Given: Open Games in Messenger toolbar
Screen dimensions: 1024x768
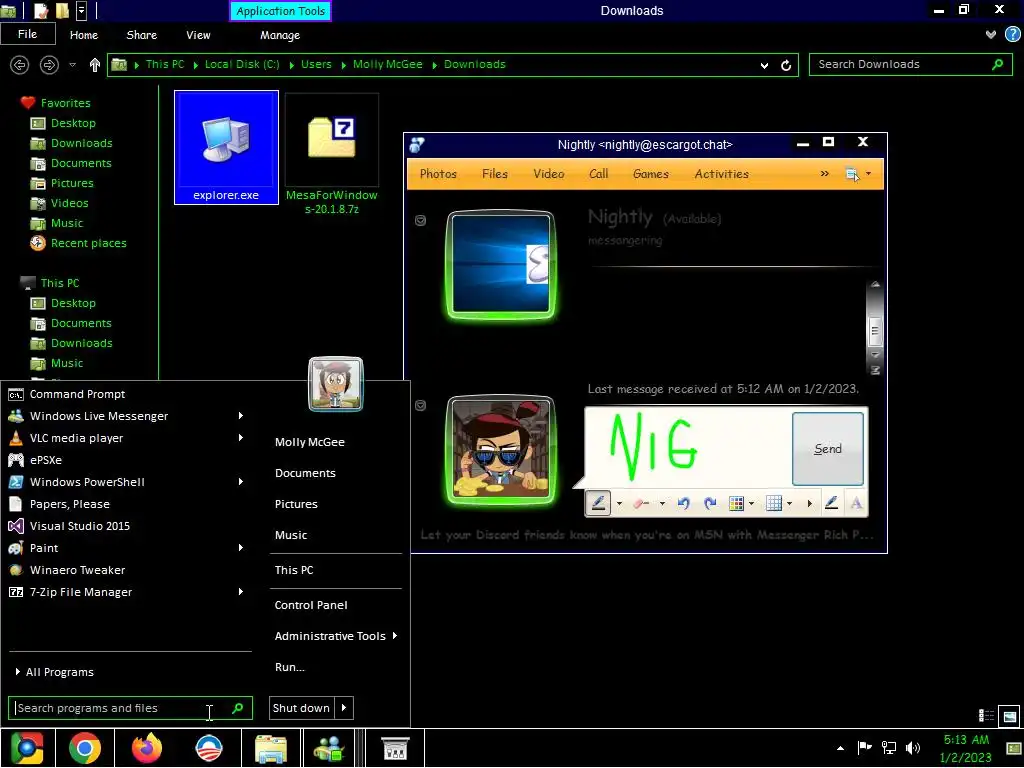Looking at the screenshot, I should [x=650, y=174].
